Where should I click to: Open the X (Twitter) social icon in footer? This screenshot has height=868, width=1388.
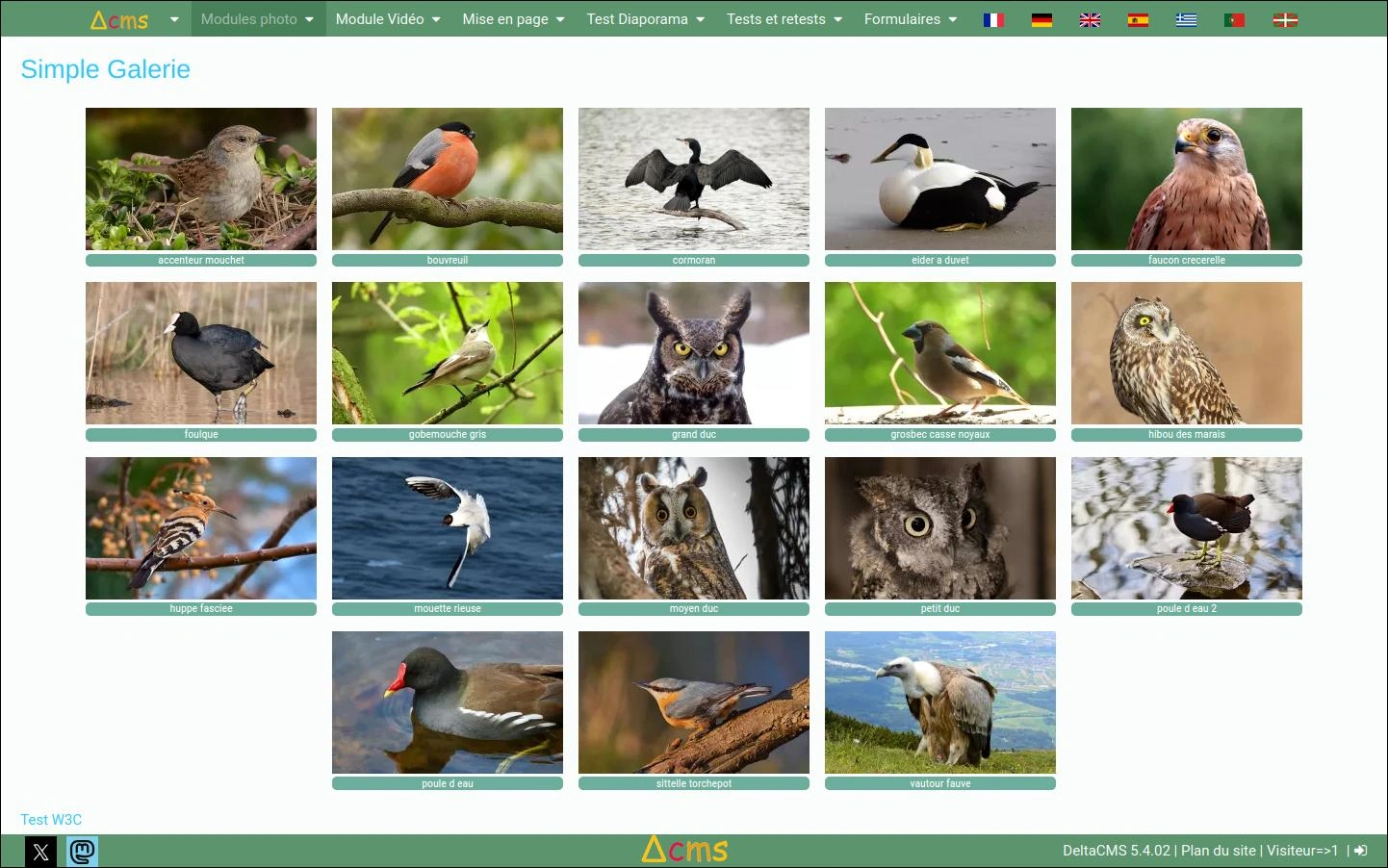tap(40, 852)
